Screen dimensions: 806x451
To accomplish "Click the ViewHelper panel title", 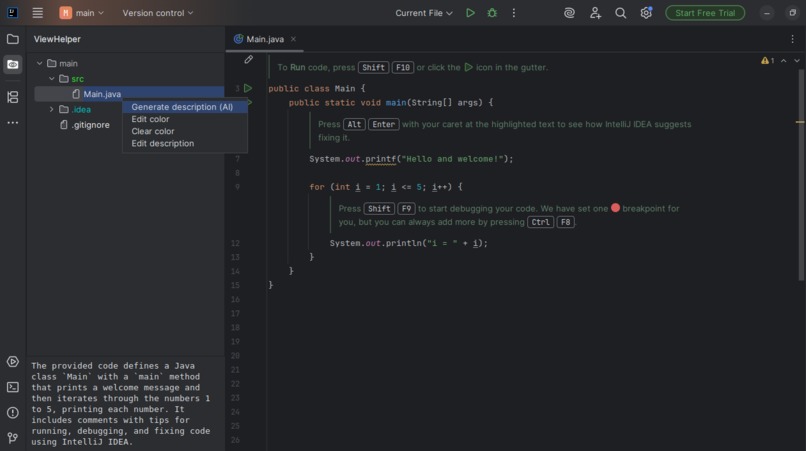I will pos(57,39).
